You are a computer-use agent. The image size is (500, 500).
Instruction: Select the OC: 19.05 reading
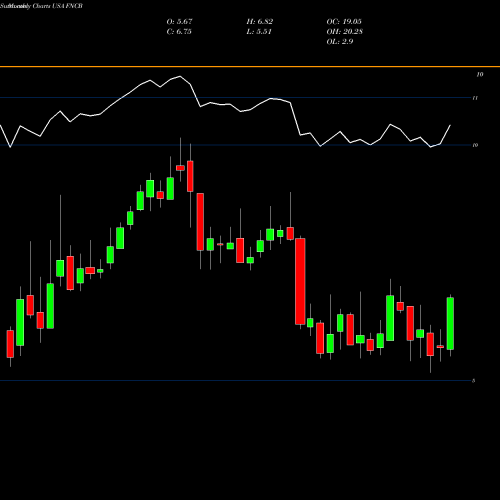(344, 22)
